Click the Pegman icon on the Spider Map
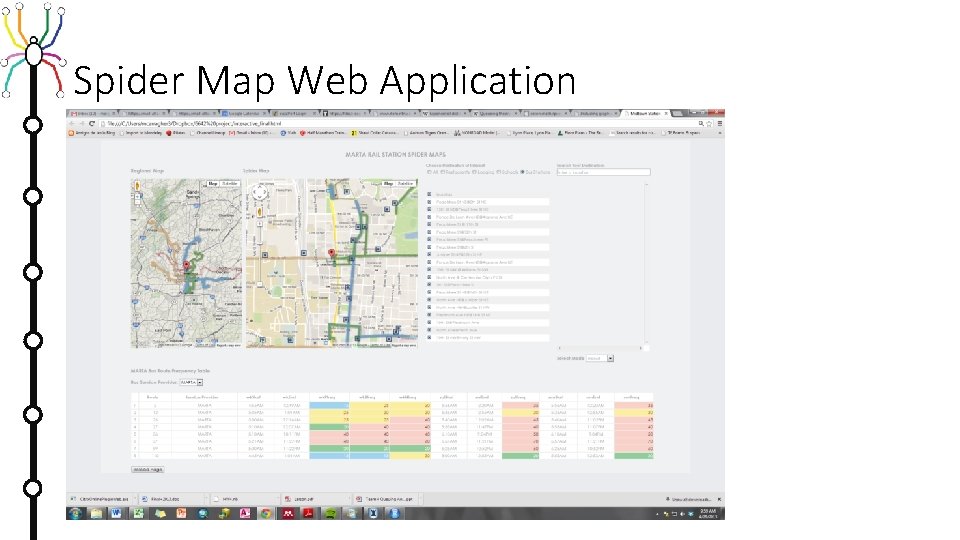The width and height of the screenshot is (960, 540). coord(260,212)
